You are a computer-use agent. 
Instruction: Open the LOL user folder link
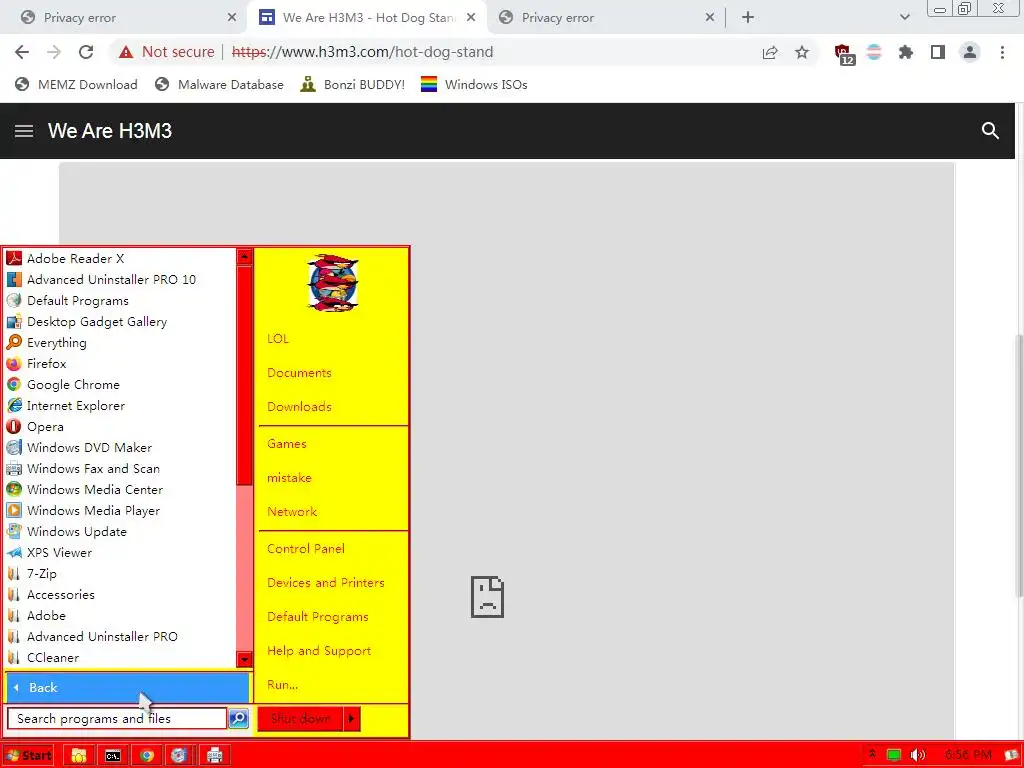[278, 338]
